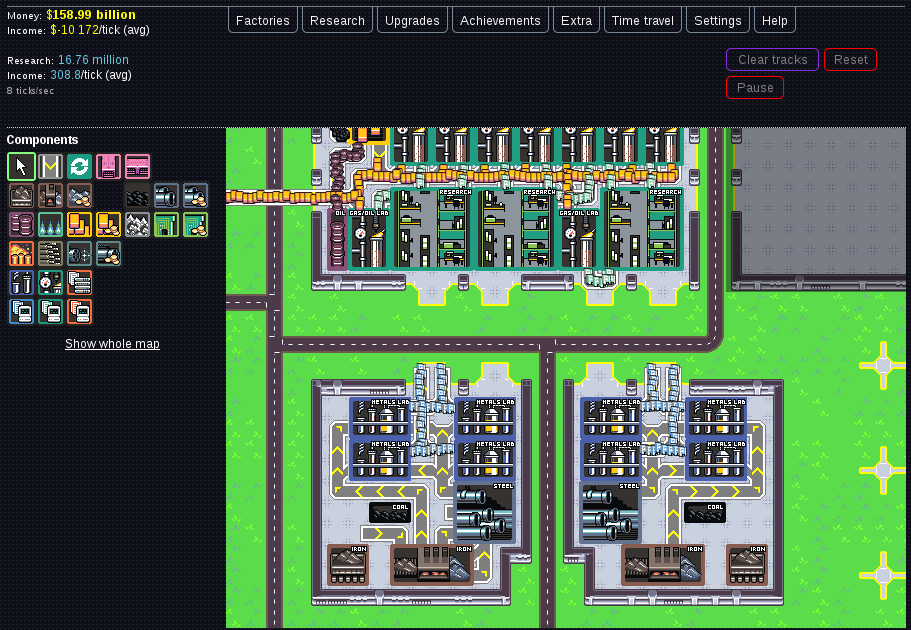The width and height of the screenshot is (911, 630).
Task: Open the Factories menu
Action: [263, 20]
